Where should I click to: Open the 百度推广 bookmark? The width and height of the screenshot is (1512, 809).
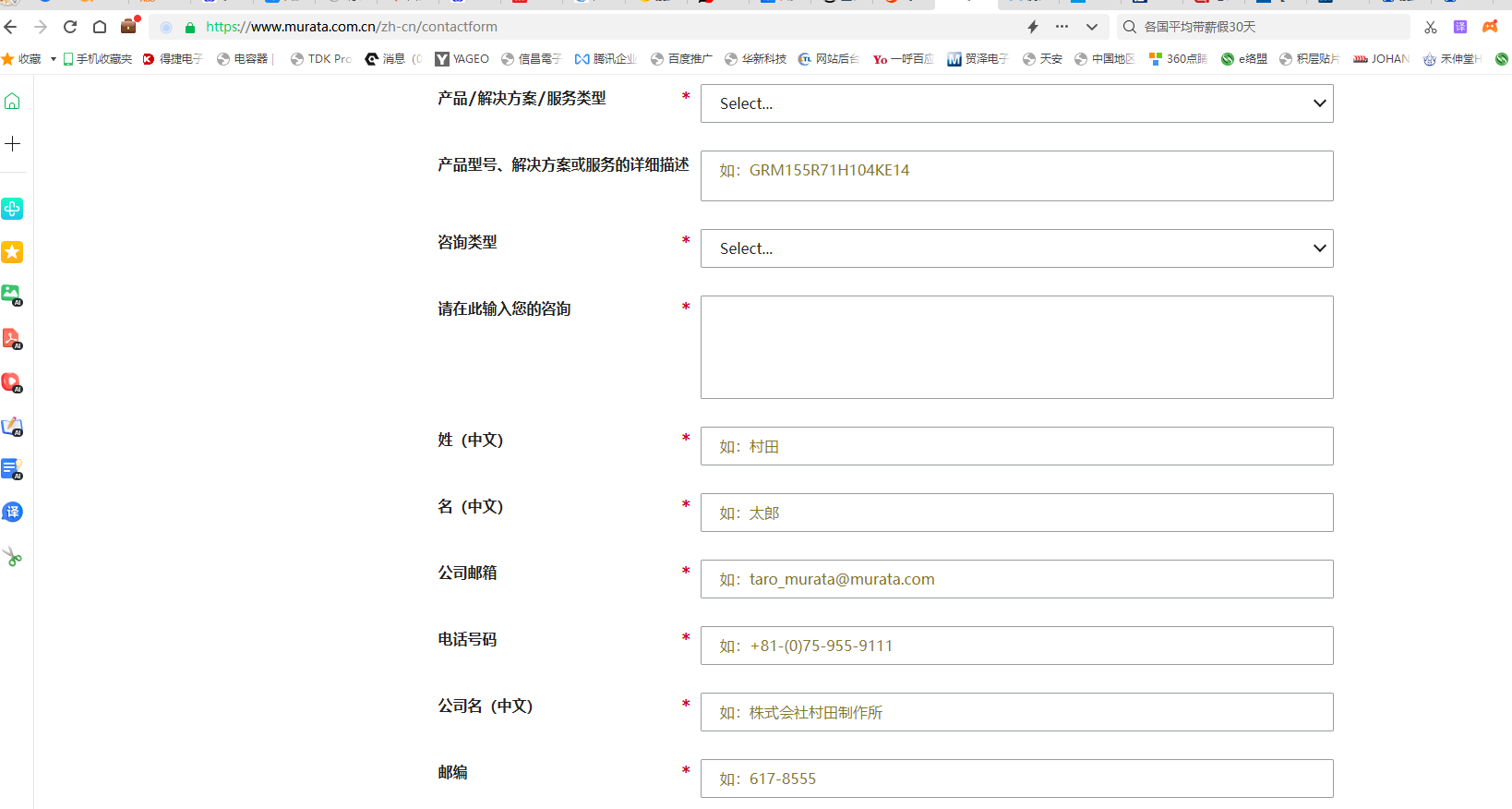681,59
